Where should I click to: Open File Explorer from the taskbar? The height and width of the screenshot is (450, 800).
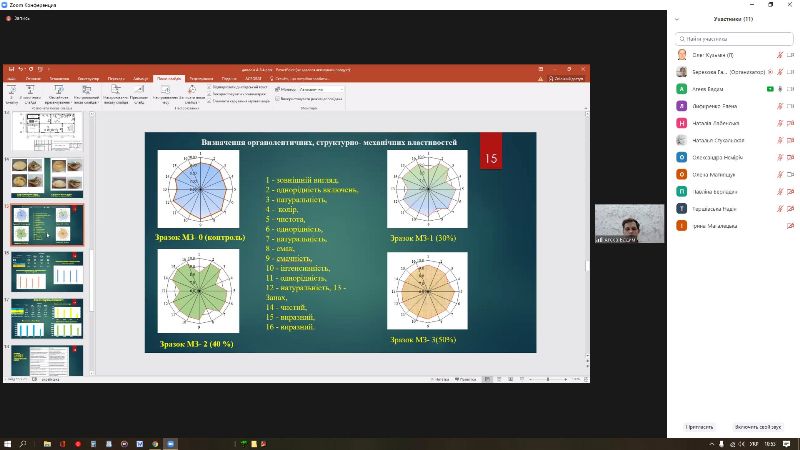pos(47,444)
